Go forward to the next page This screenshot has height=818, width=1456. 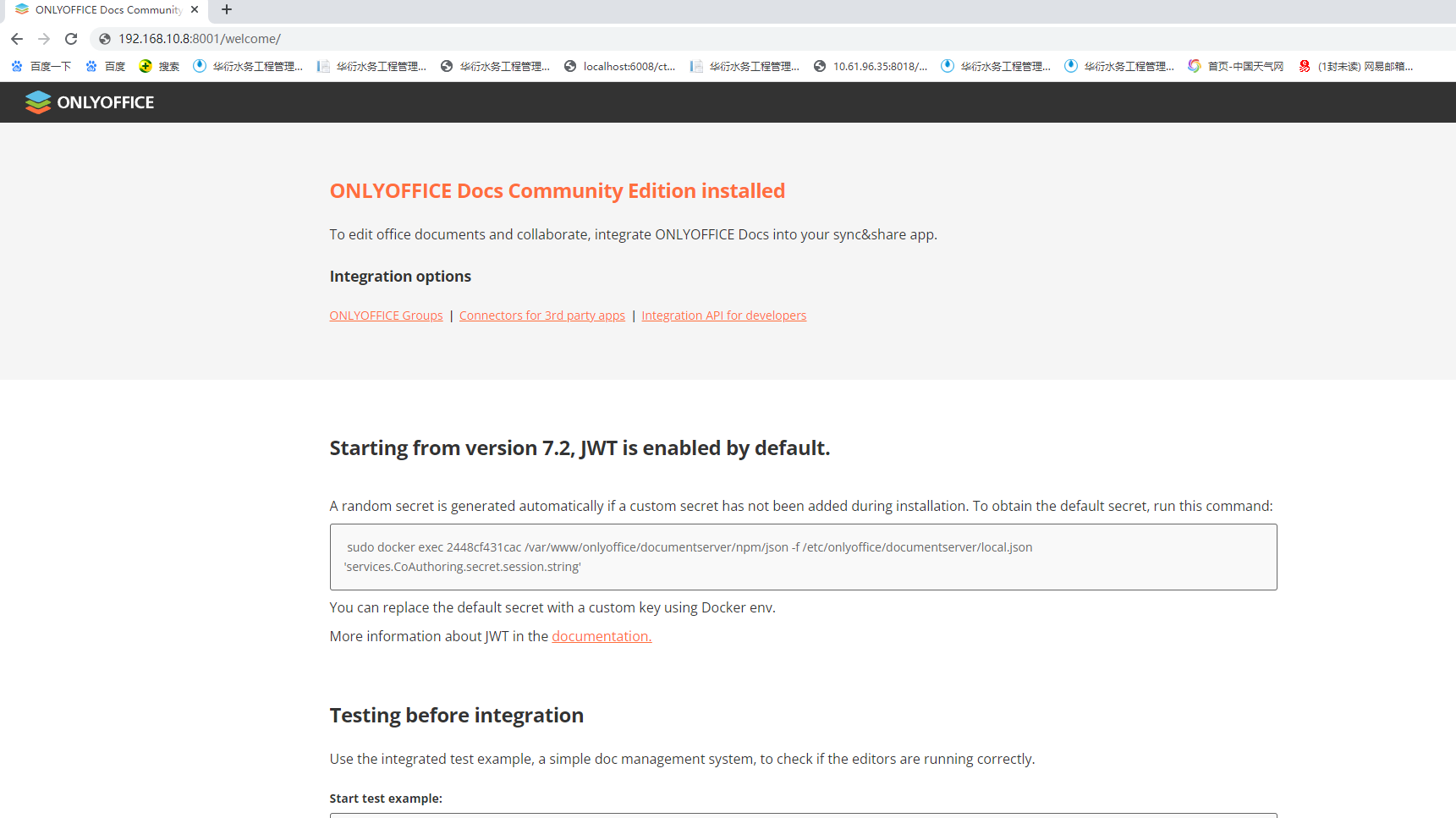pos(44,39)
